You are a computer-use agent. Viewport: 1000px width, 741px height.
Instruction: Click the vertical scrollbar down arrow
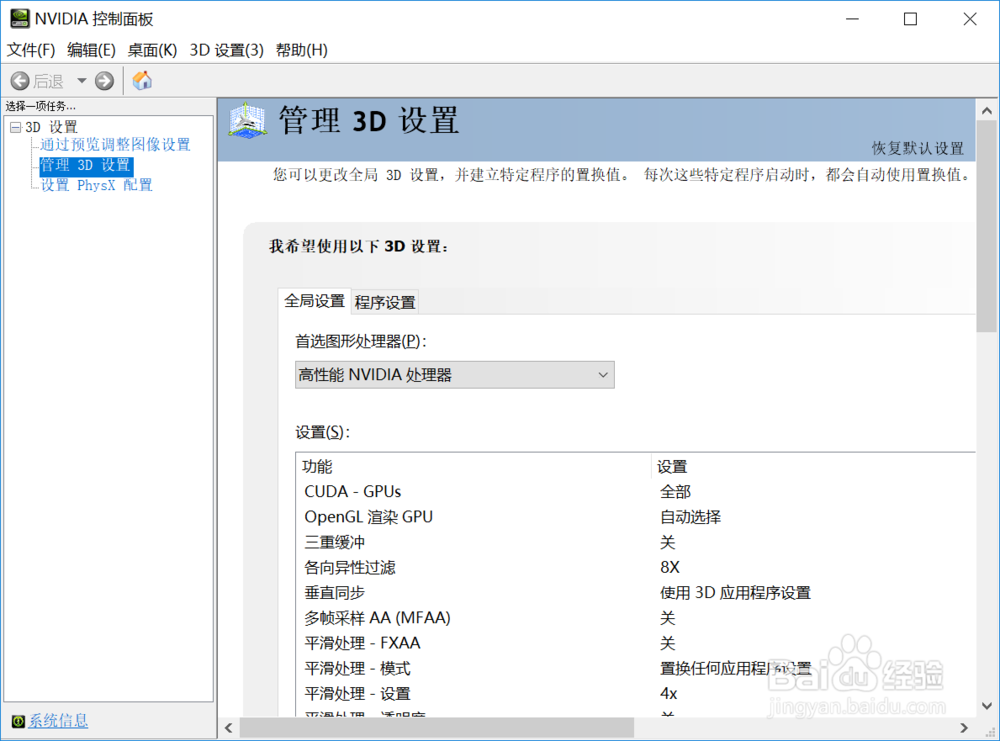point(987,706)
